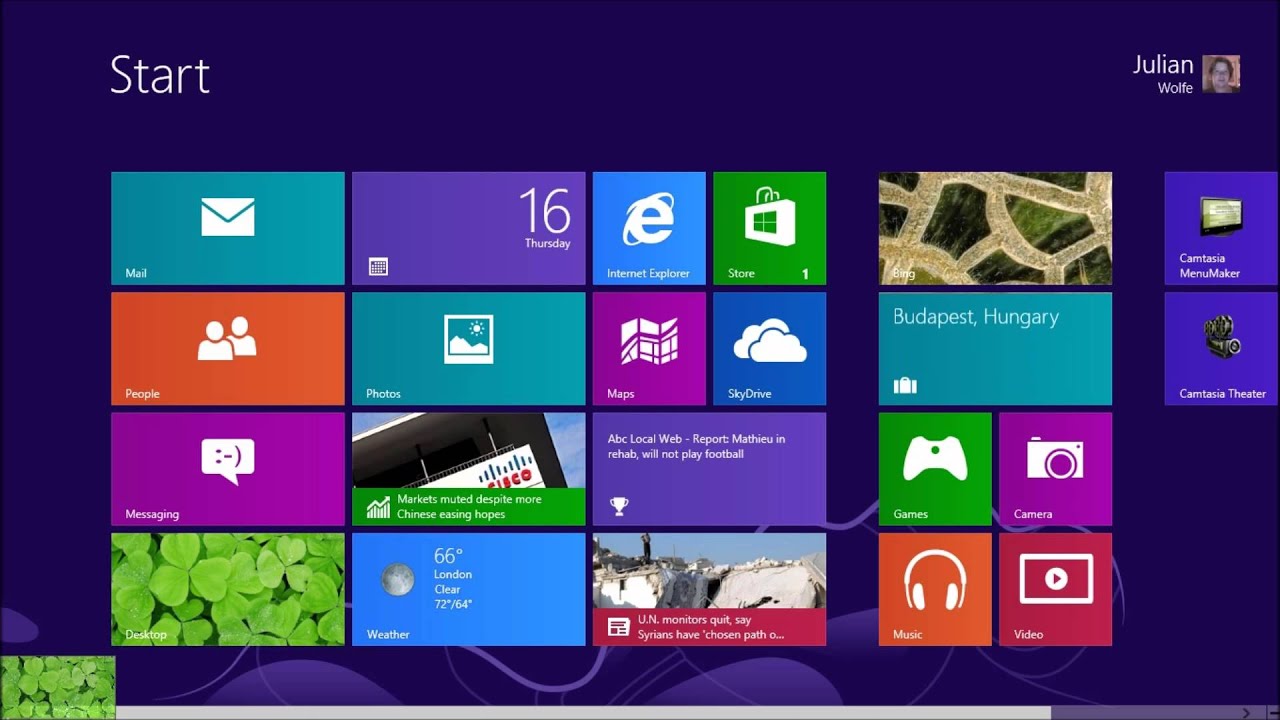Click the Julian user name text
This screenshot has height=720, width=1280.
pos(1163,65)
